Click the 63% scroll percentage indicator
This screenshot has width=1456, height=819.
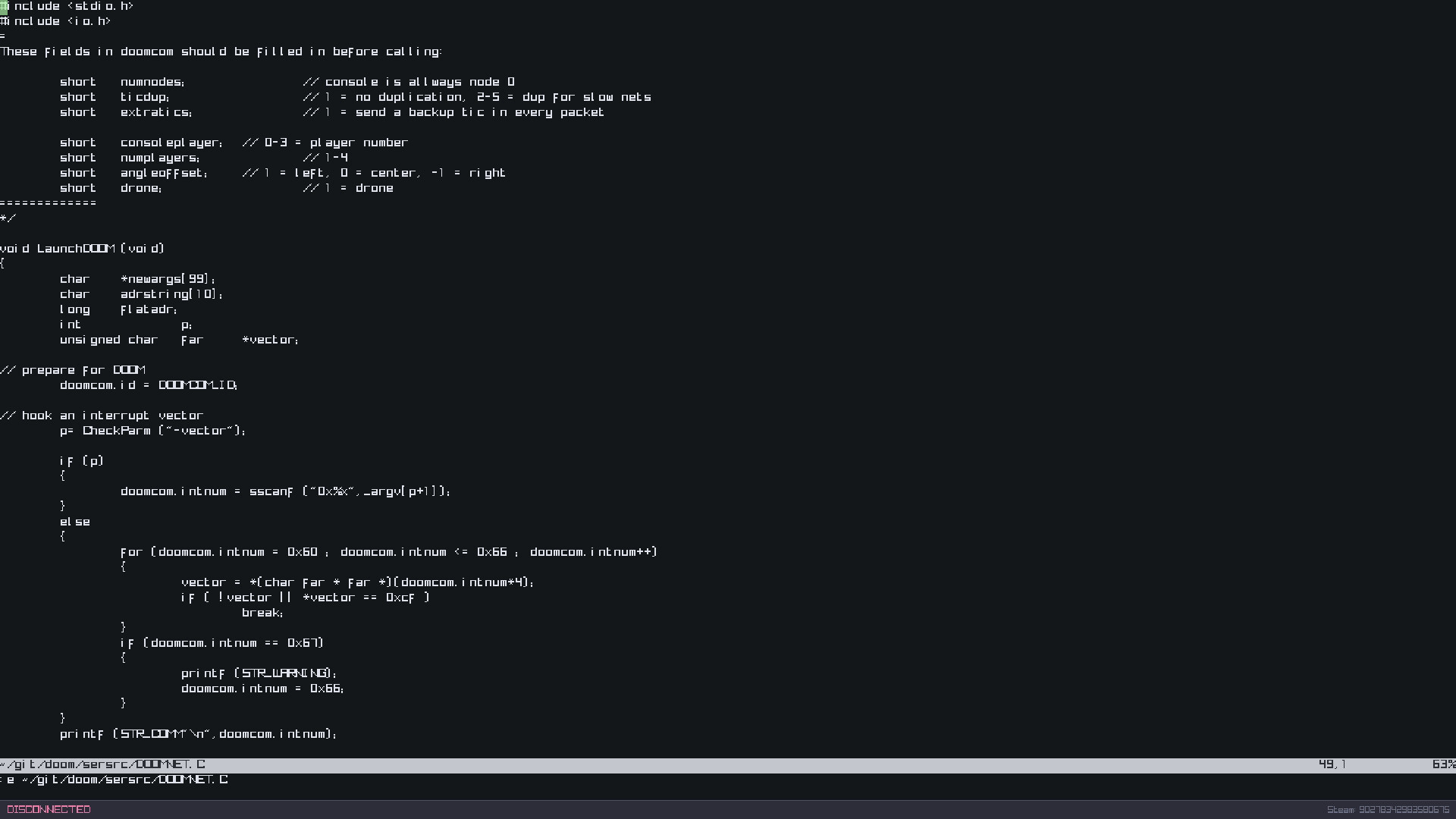coord(1442,764)
